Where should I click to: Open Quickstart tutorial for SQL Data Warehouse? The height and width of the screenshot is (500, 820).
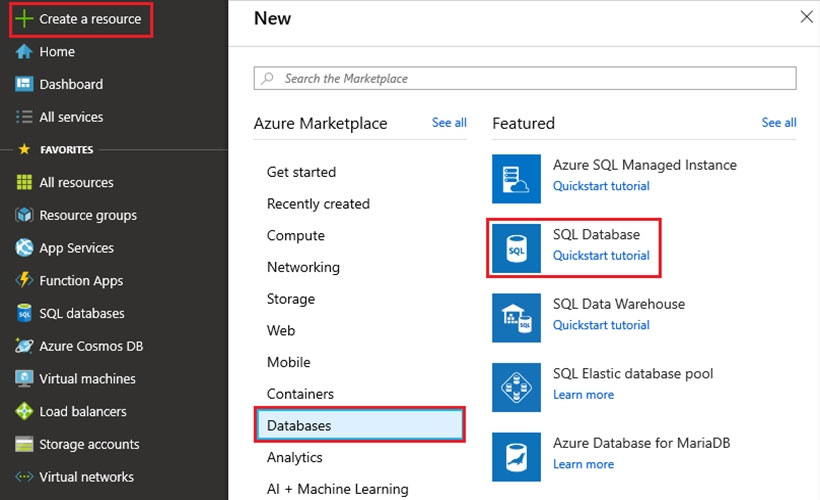pyautogui.click(x=601, y=325)
